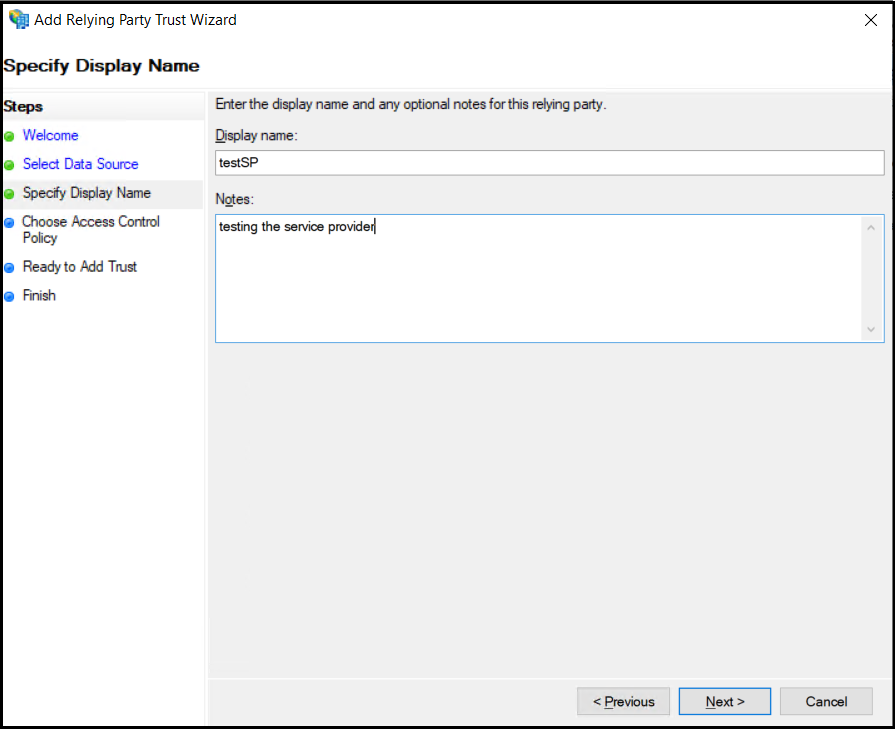Click the wizard title bar icon

click(19, 19)
